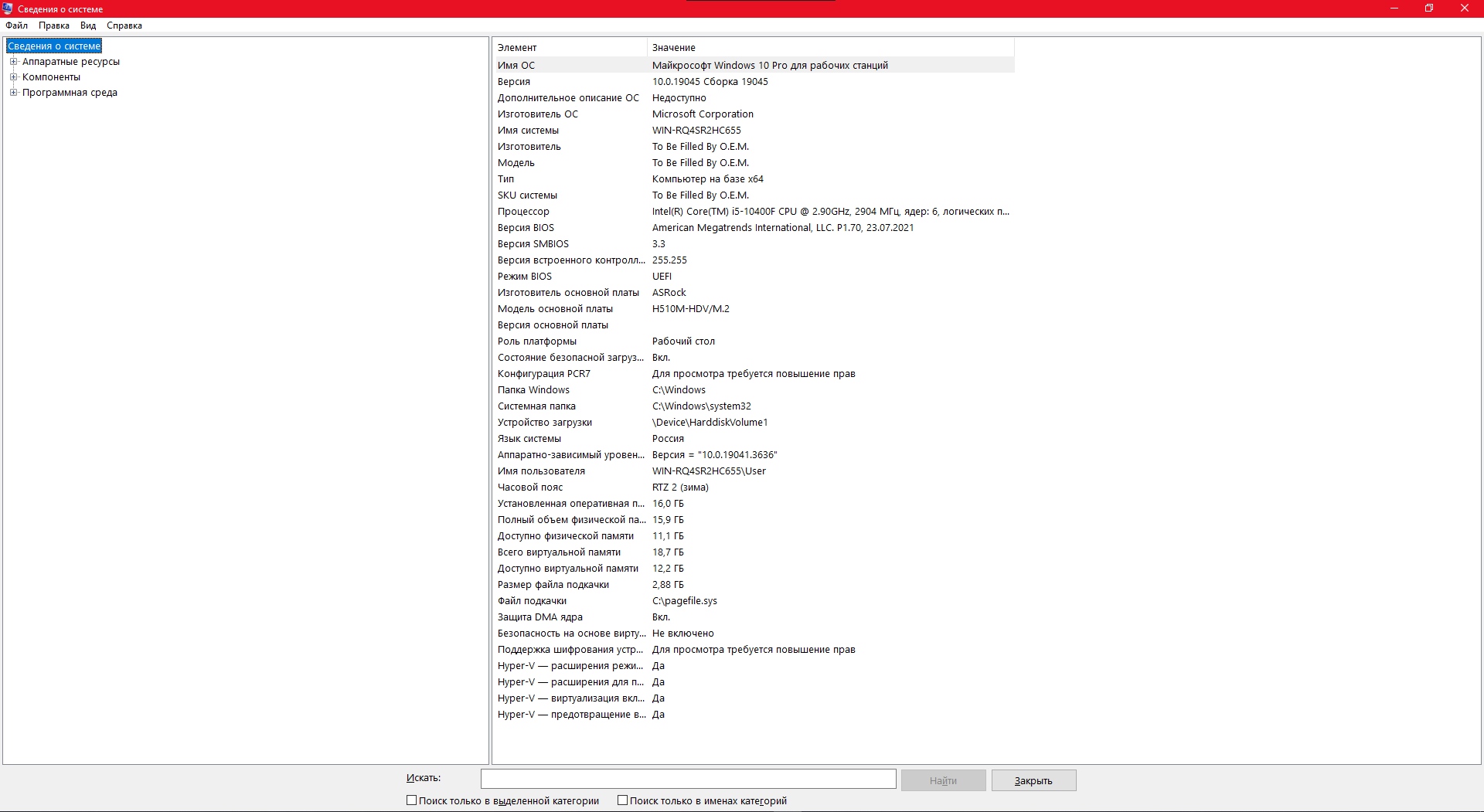This screenshot has height=812, width=1484.
Task: Select the Имя системы row label
Action: [528, 131]
